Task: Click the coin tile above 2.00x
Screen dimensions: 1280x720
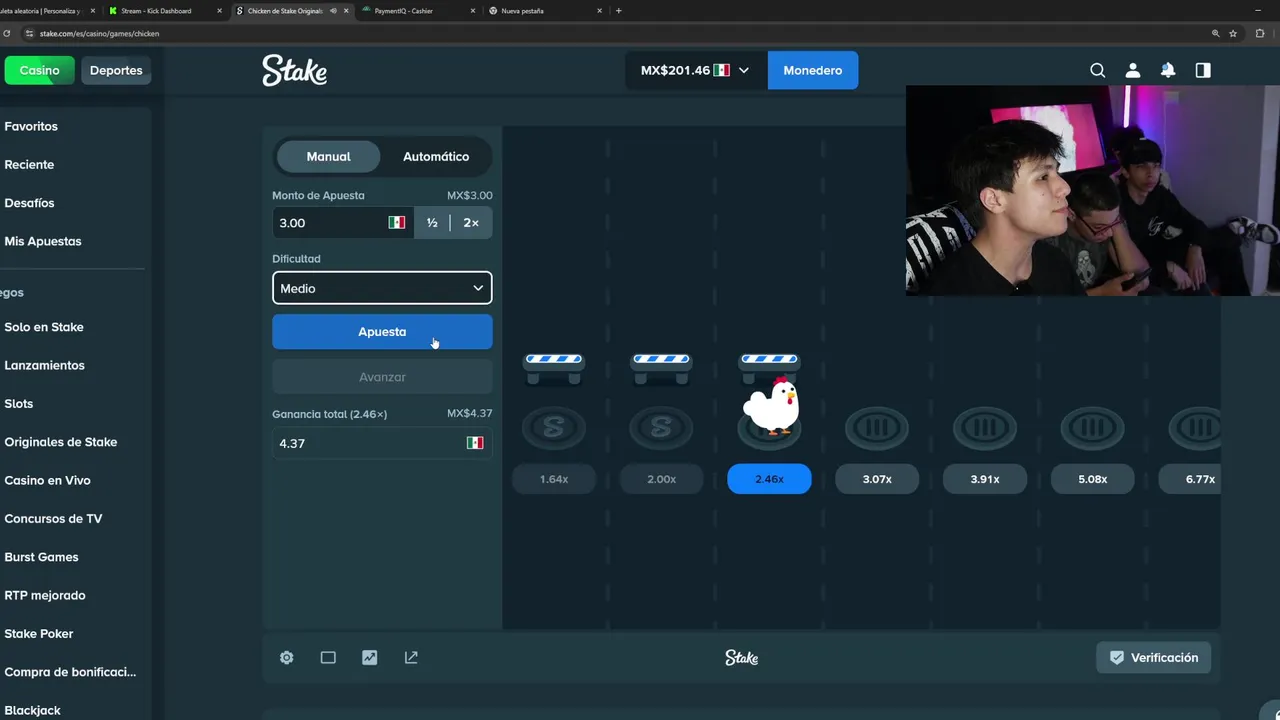Action: [x=661, y=428]
